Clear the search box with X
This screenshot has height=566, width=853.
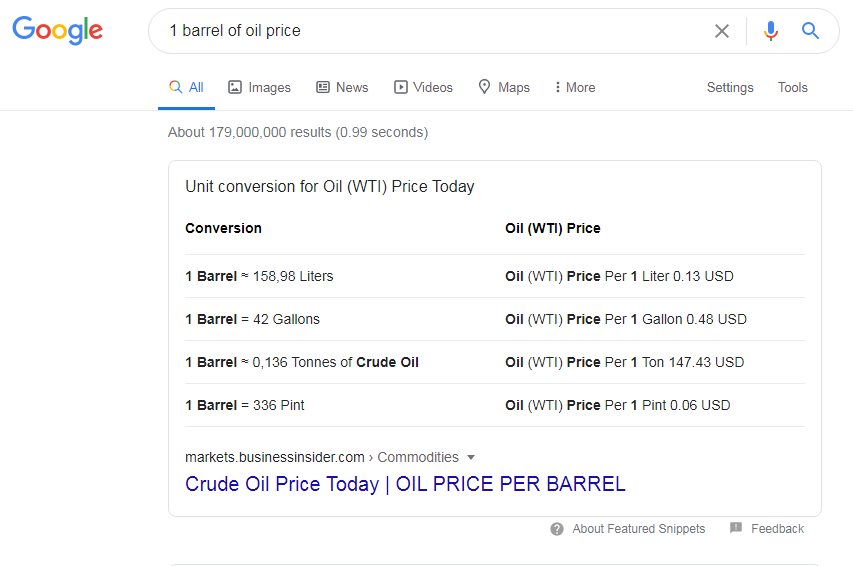coord(721,31)
